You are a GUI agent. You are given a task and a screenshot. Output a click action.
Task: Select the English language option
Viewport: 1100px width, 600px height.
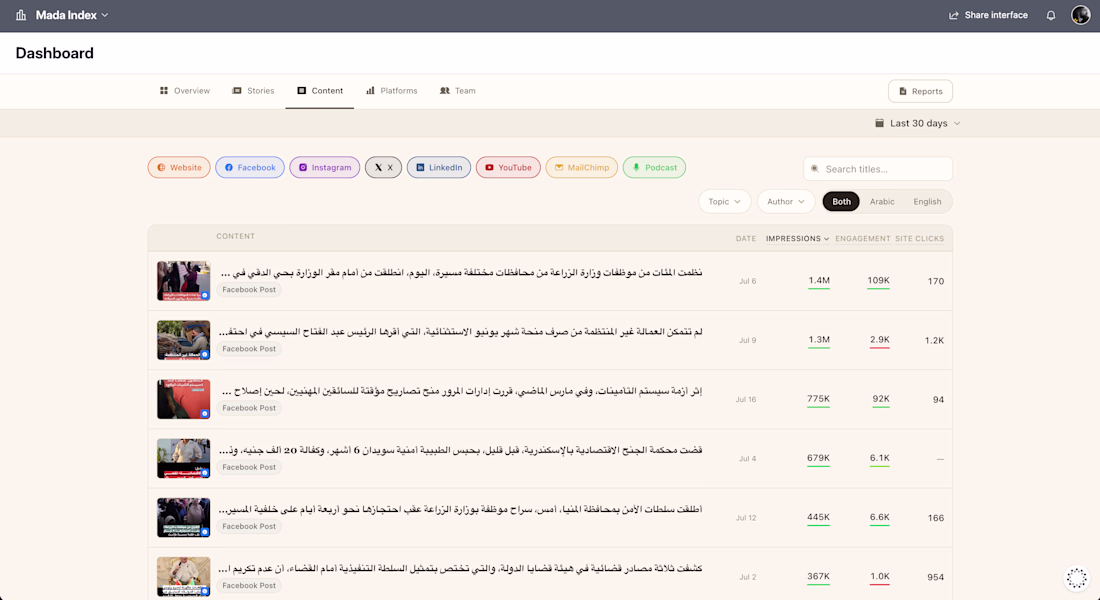pos(927,201)
